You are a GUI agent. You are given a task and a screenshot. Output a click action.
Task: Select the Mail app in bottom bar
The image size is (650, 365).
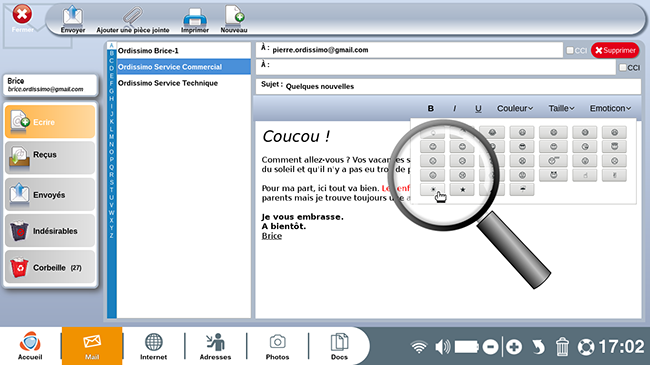point(92,346)
